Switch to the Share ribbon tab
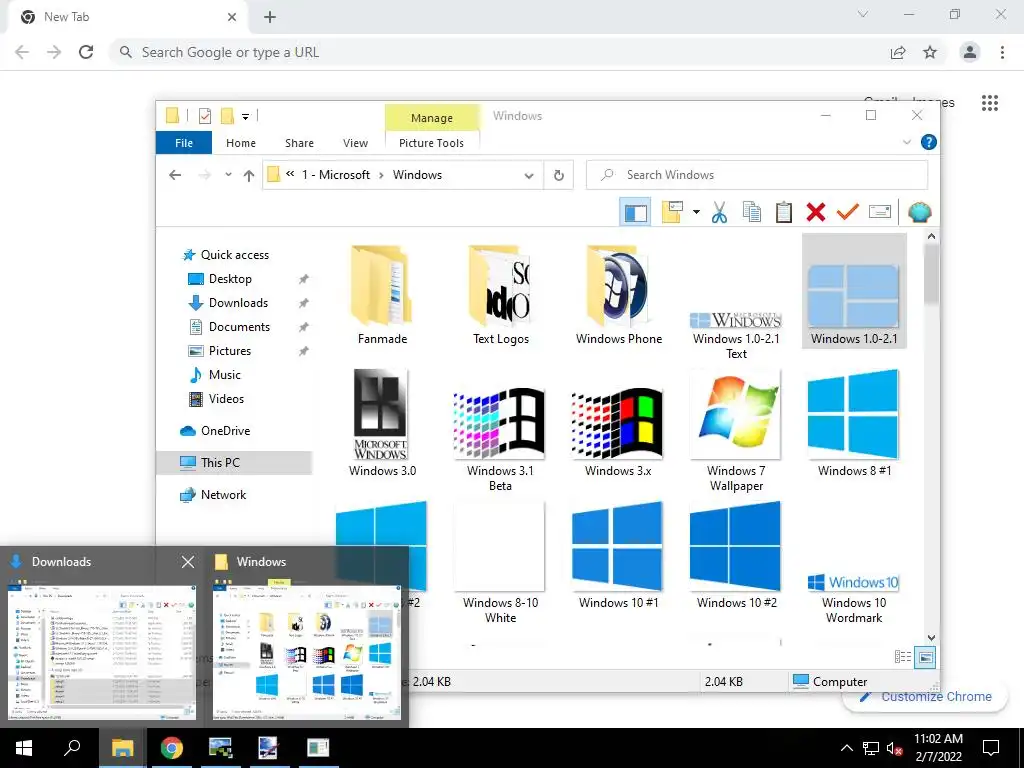The height and width of the screenshot is (768, 1024). 299,142
